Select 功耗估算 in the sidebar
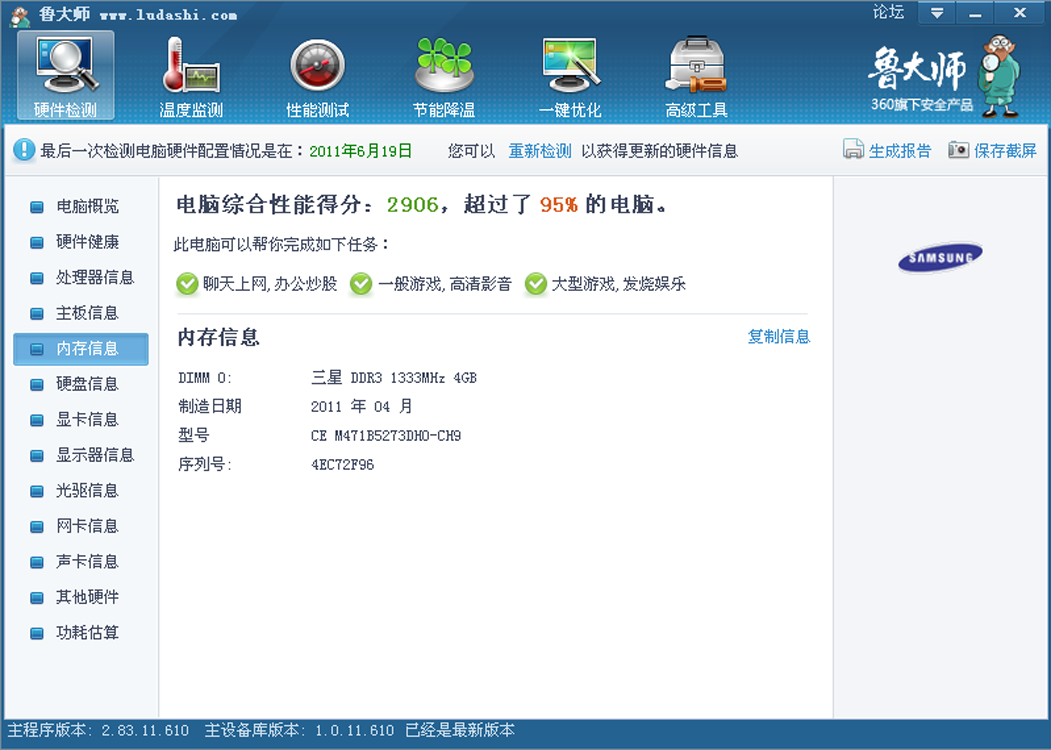This screenshot has height=750, width=1051. [81, 633]
